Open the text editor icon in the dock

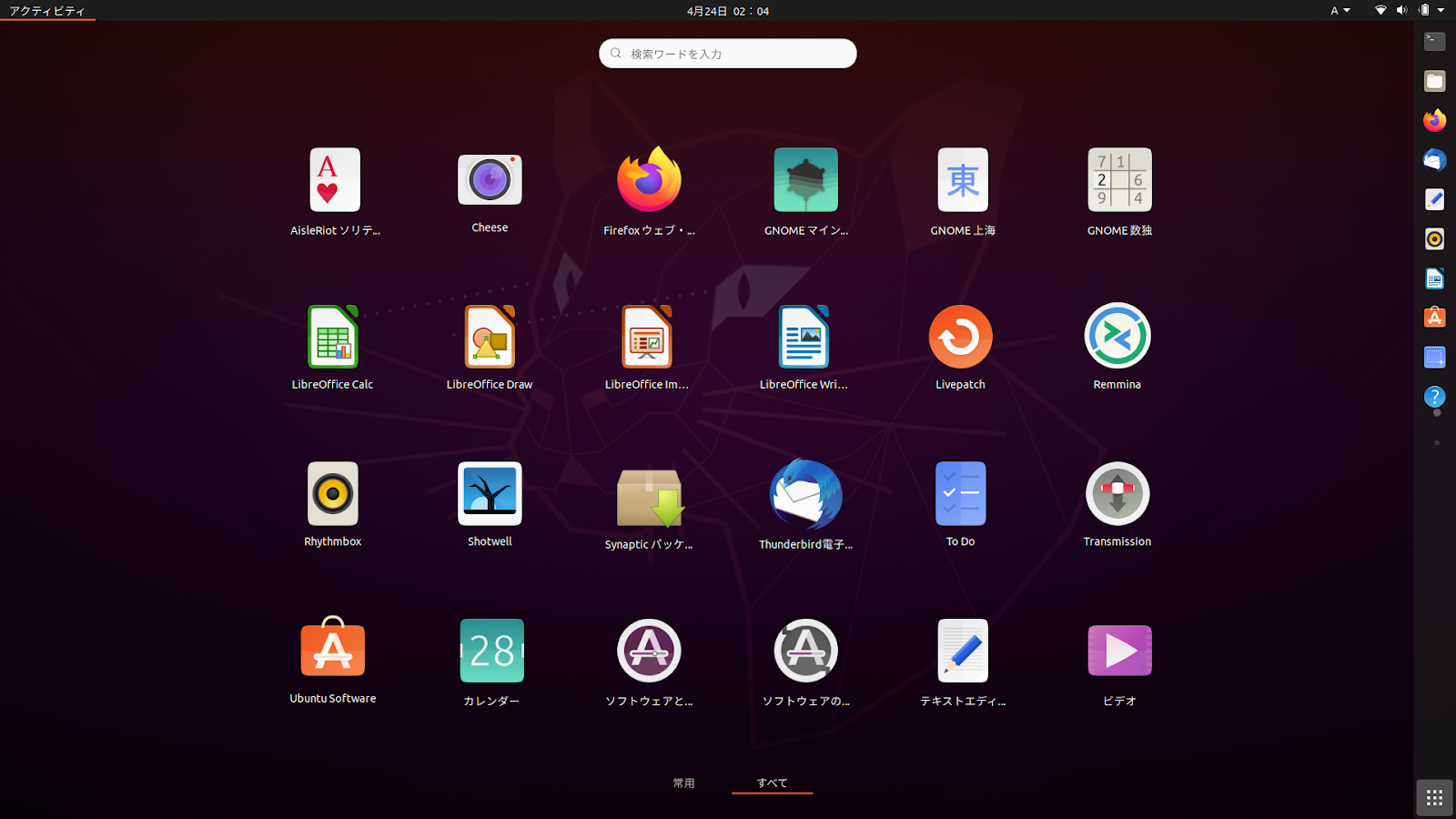tap(1435, 199)
